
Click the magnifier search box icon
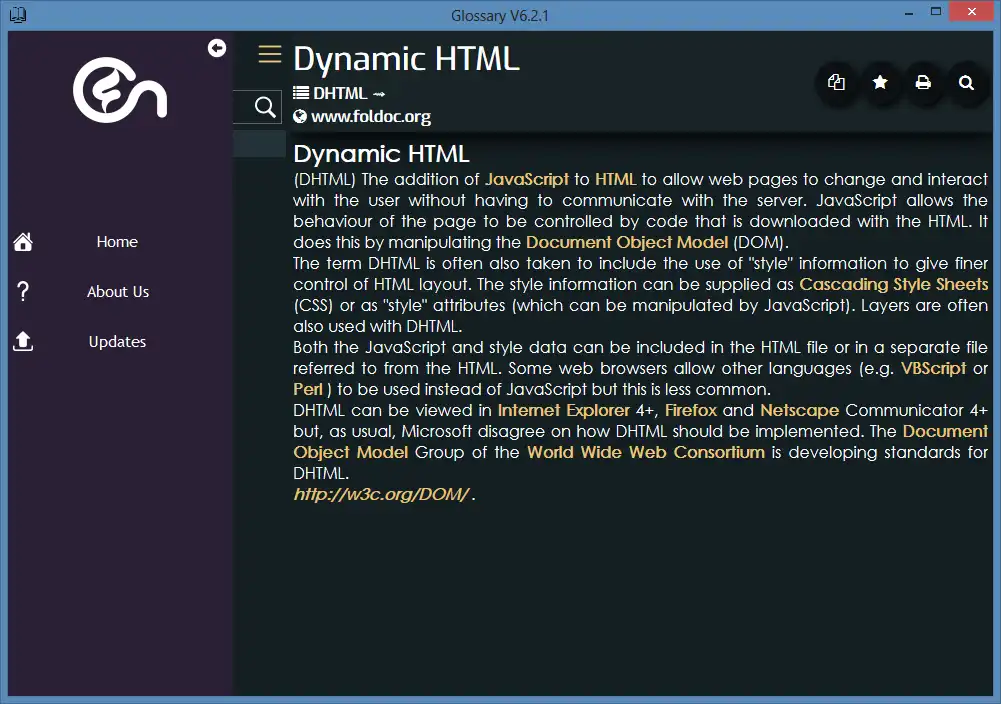click(265, 107)
